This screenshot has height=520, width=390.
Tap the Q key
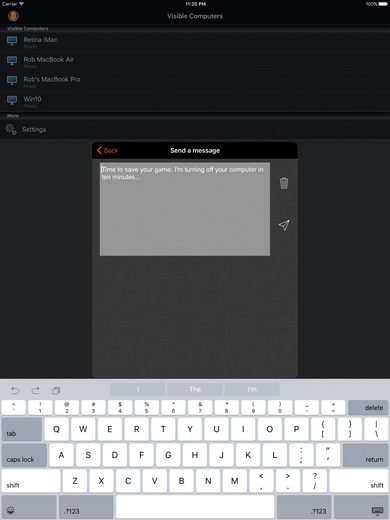point(57,429)
